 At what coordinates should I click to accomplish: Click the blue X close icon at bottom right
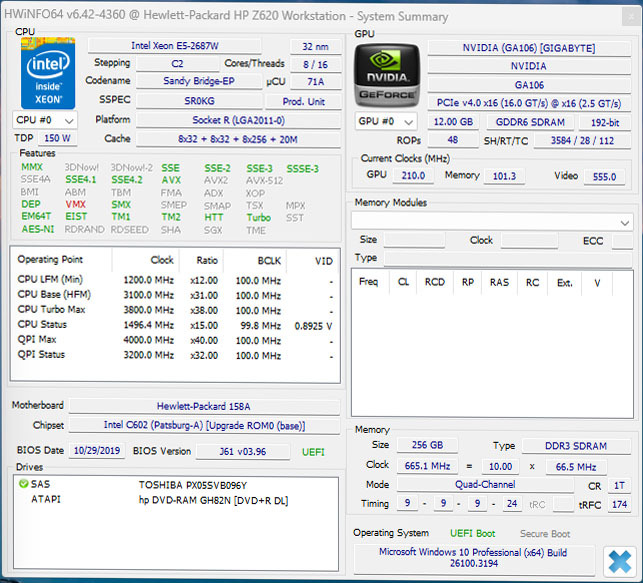coord(620,561)
